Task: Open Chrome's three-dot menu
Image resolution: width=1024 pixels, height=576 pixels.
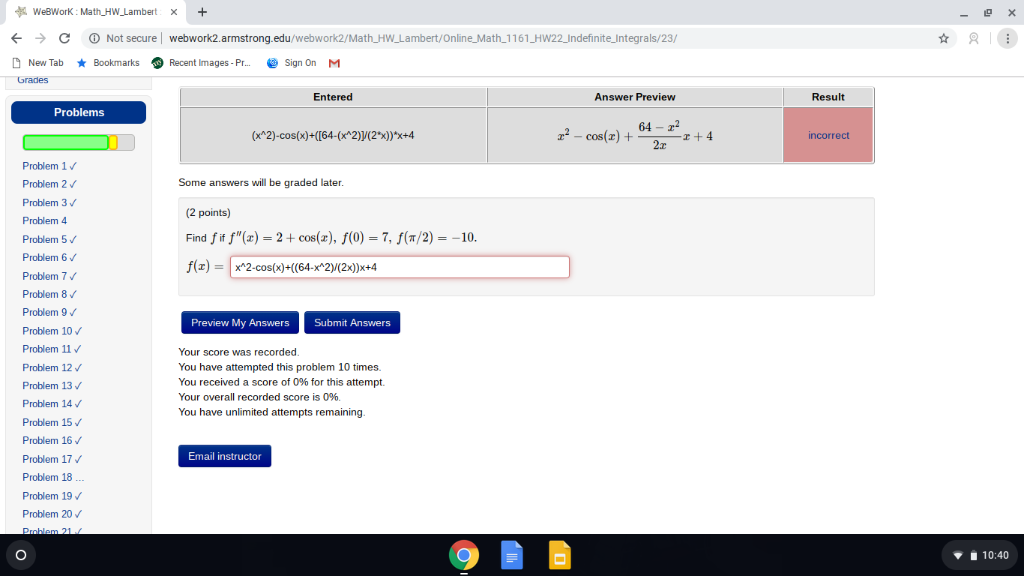Action: (1005, 38)
